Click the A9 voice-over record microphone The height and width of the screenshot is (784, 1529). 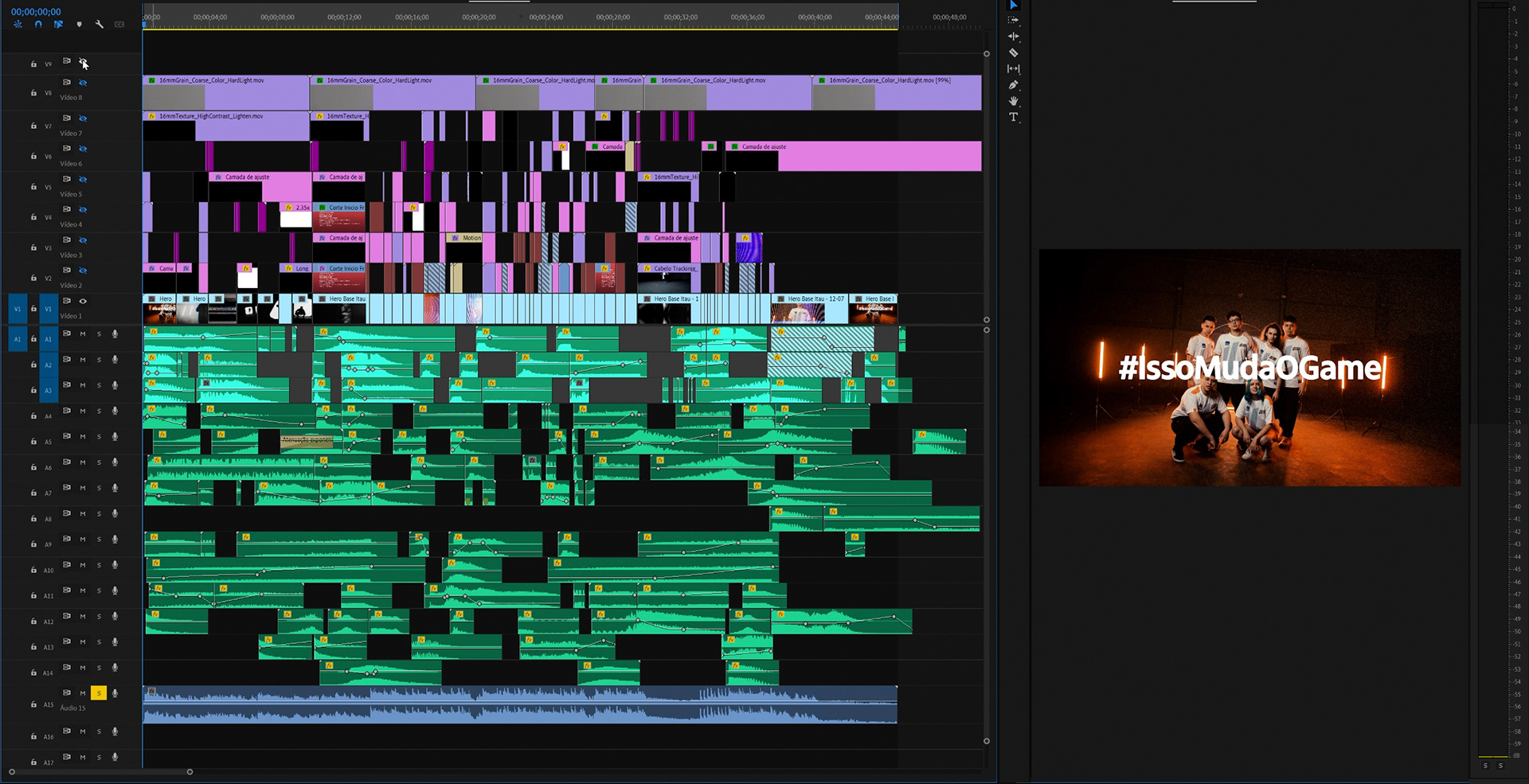click(x=115, y=539)
